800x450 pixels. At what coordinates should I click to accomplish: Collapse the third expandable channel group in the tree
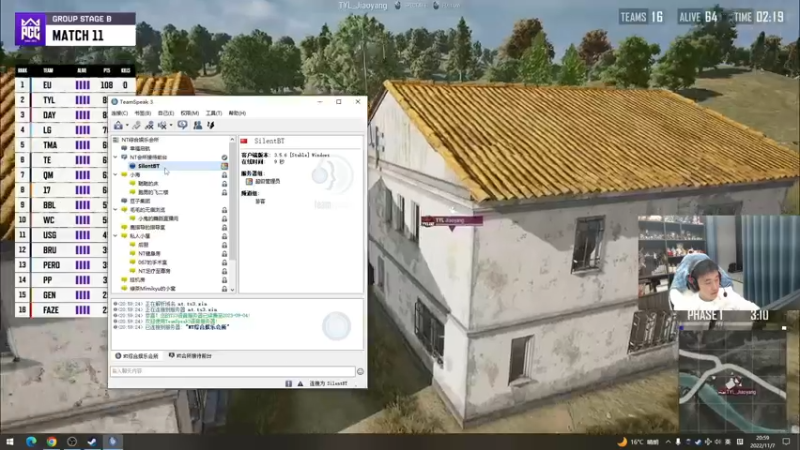coord(116,210)
